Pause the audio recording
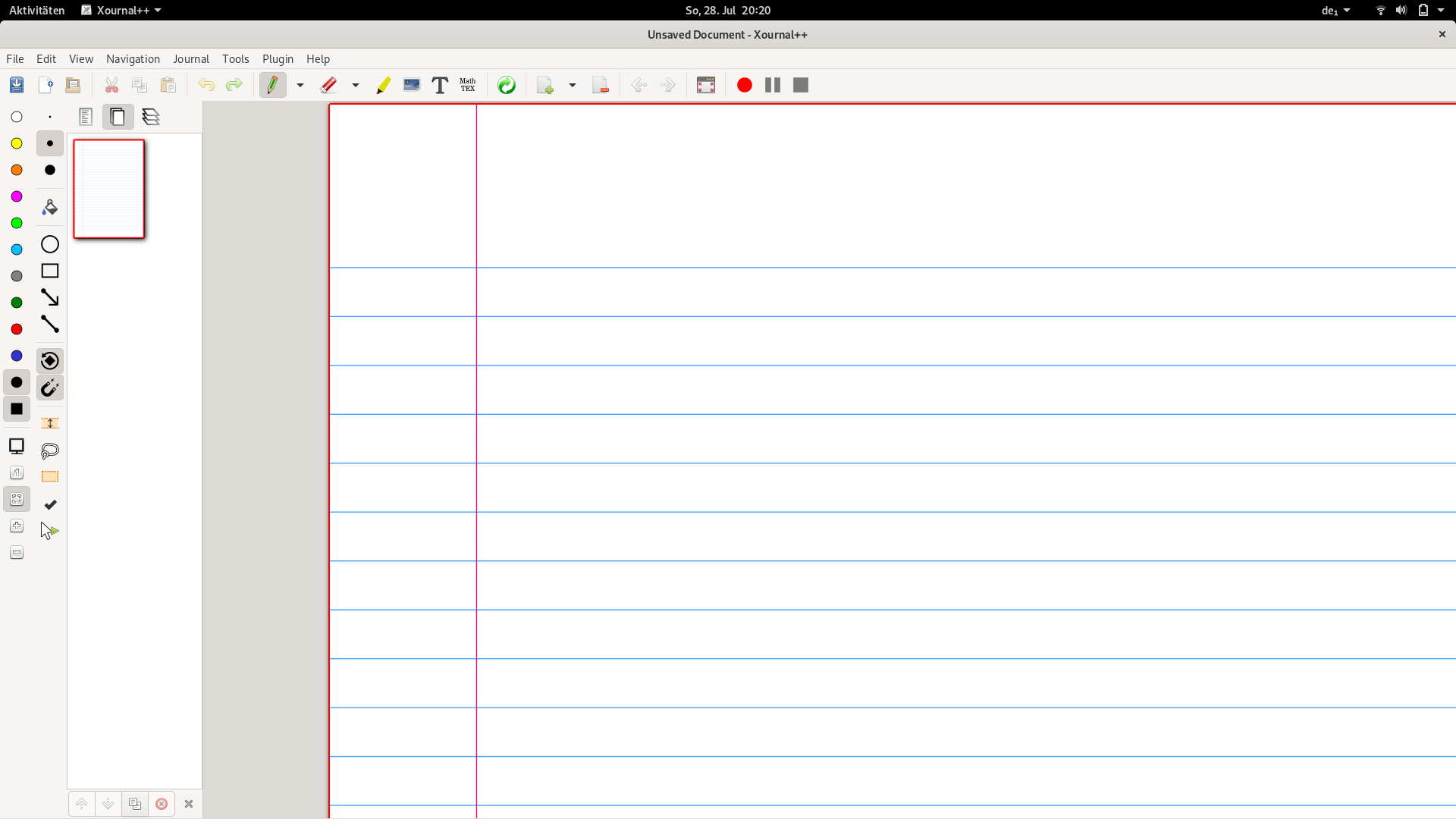This screenshot has width=1456, height=819. [771, 85]
